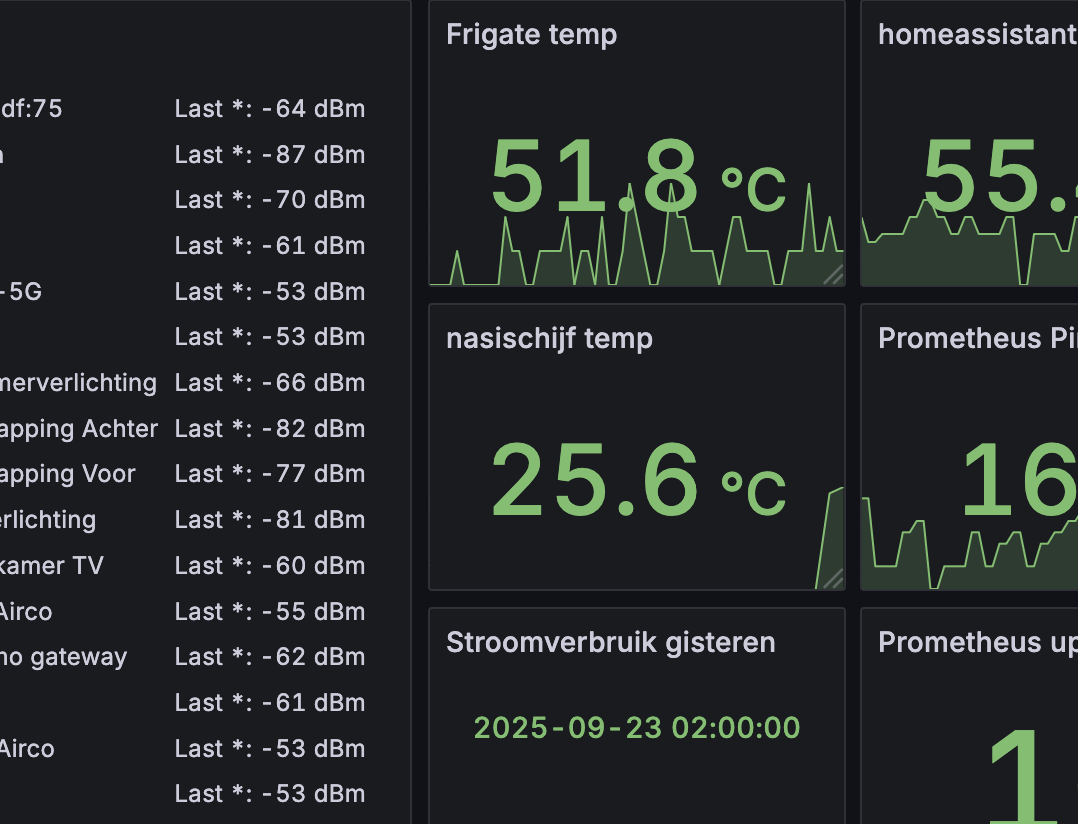This screenshot has height=824, width=1078.
Task: Click the homeassistant panel title
Action: coord(978,34)
